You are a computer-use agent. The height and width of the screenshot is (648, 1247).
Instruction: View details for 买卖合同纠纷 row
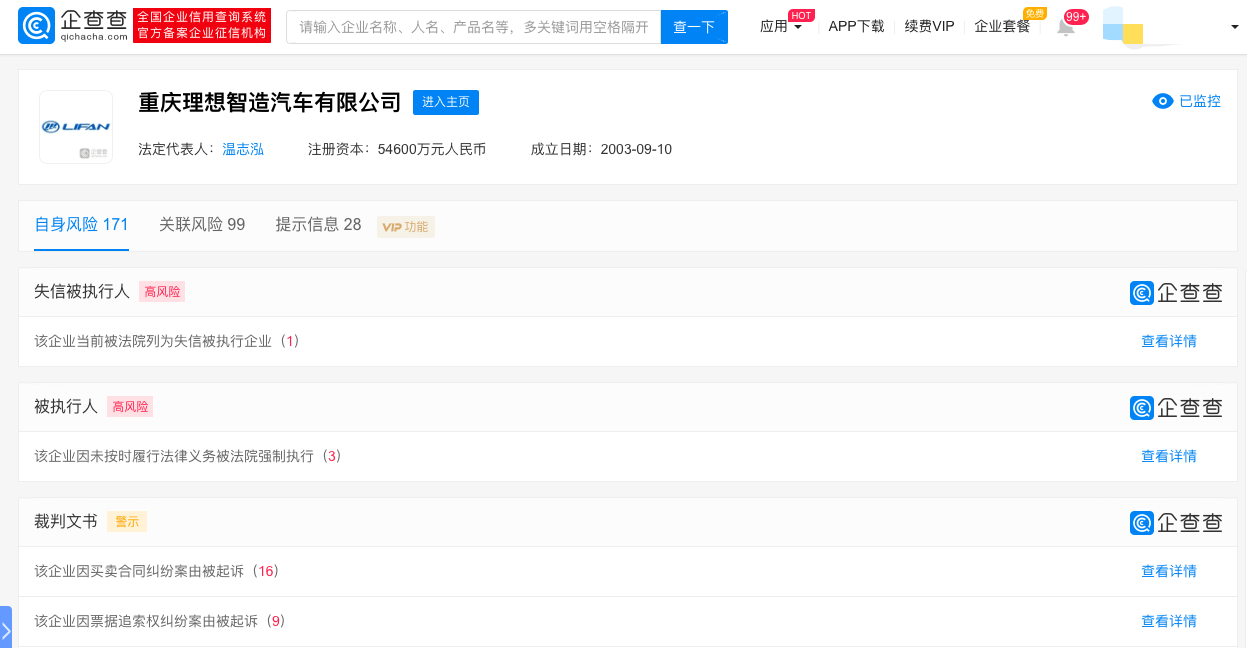[x=1168, y=571]
